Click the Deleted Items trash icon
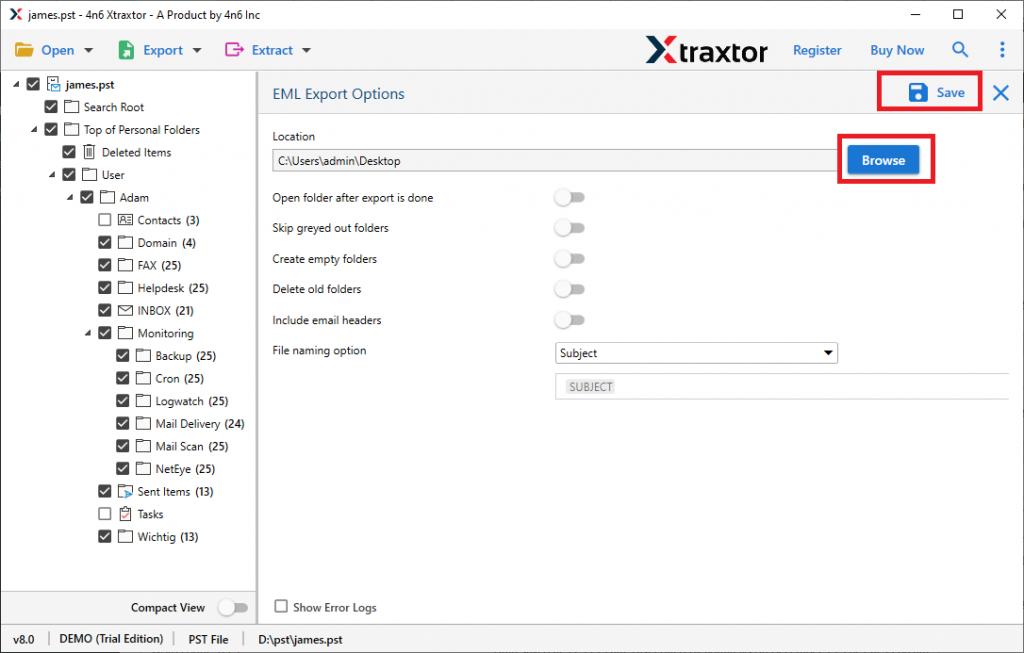Image resolution: width=1024 pixels, height=653 pixels. (x=89, y=152)
